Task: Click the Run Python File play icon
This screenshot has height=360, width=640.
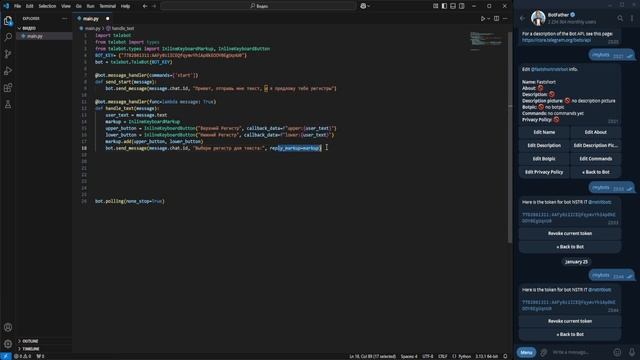Action: [483, 18]
